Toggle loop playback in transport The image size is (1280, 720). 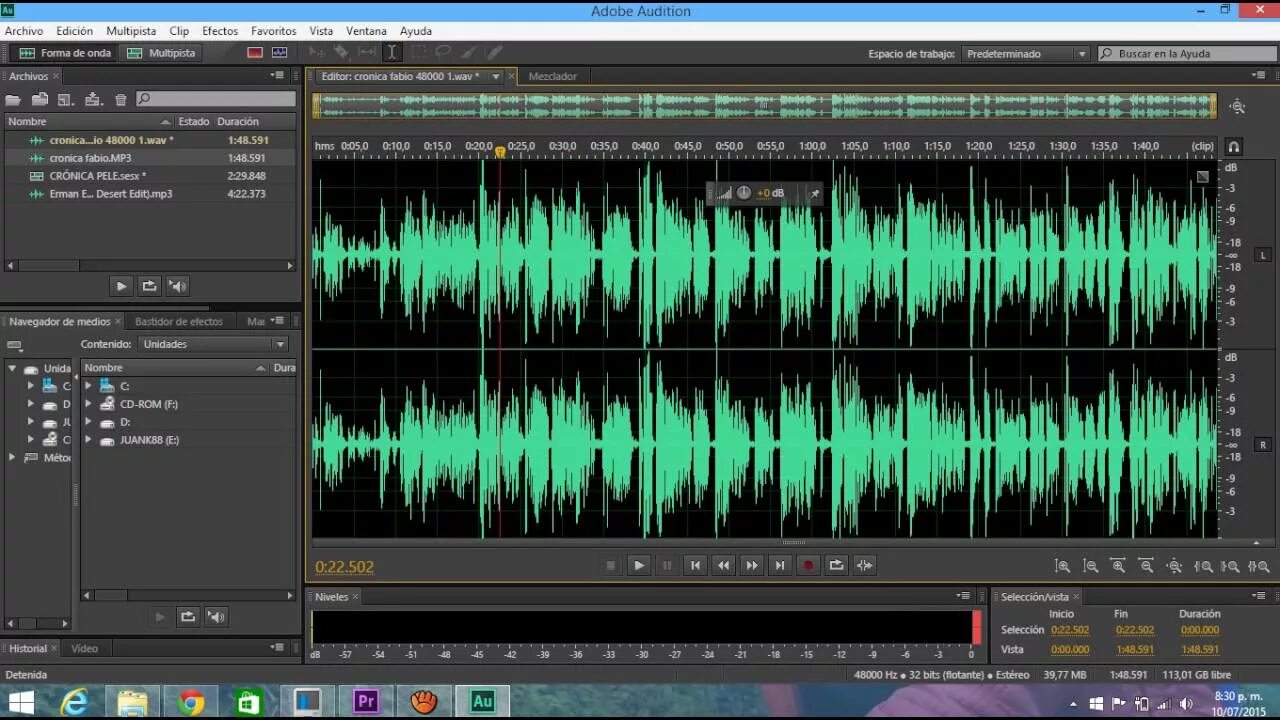(x=836, y=565)
